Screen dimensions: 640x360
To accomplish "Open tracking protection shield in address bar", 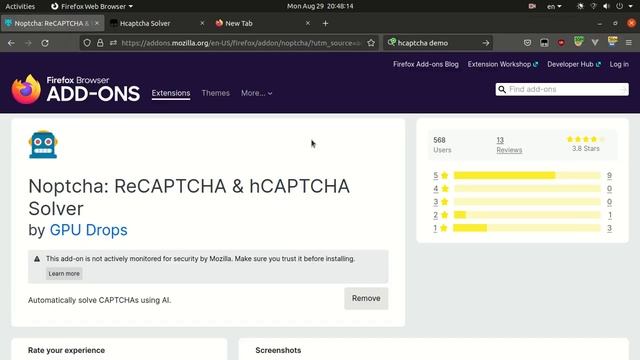I will (x=87, y=43).
